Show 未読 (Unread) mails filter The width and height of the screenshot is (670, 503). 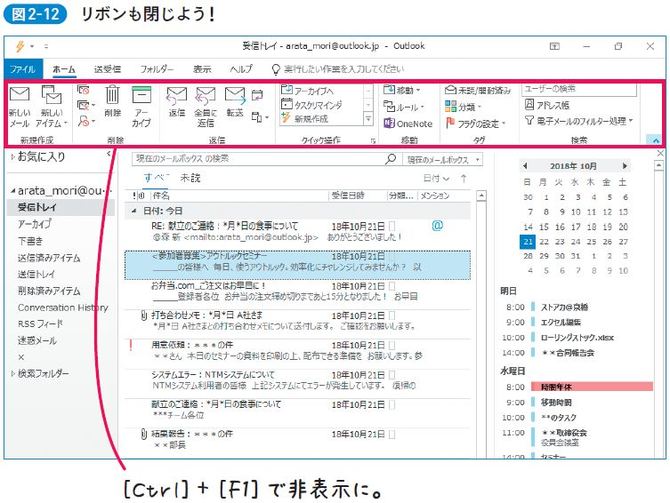[190, 179]
